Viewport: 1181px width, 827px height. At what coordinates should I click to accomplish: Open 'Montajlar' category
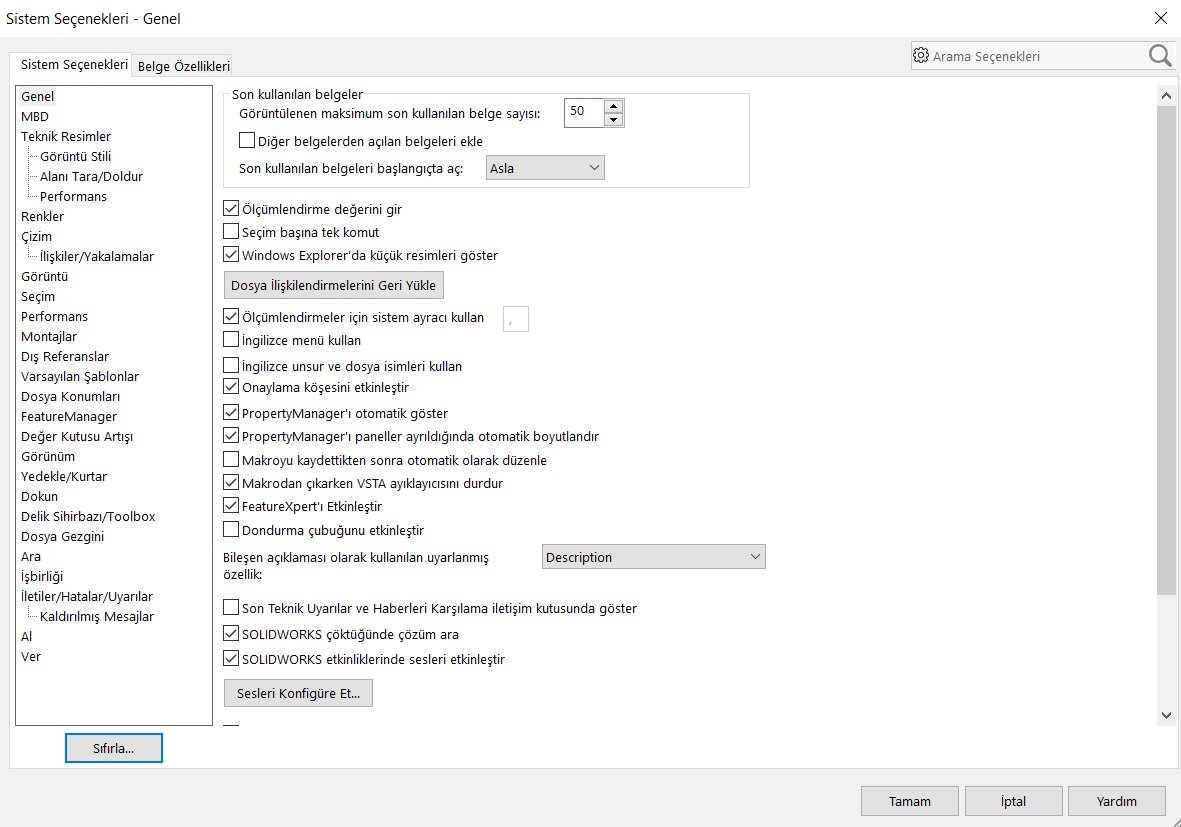[49, 337]
